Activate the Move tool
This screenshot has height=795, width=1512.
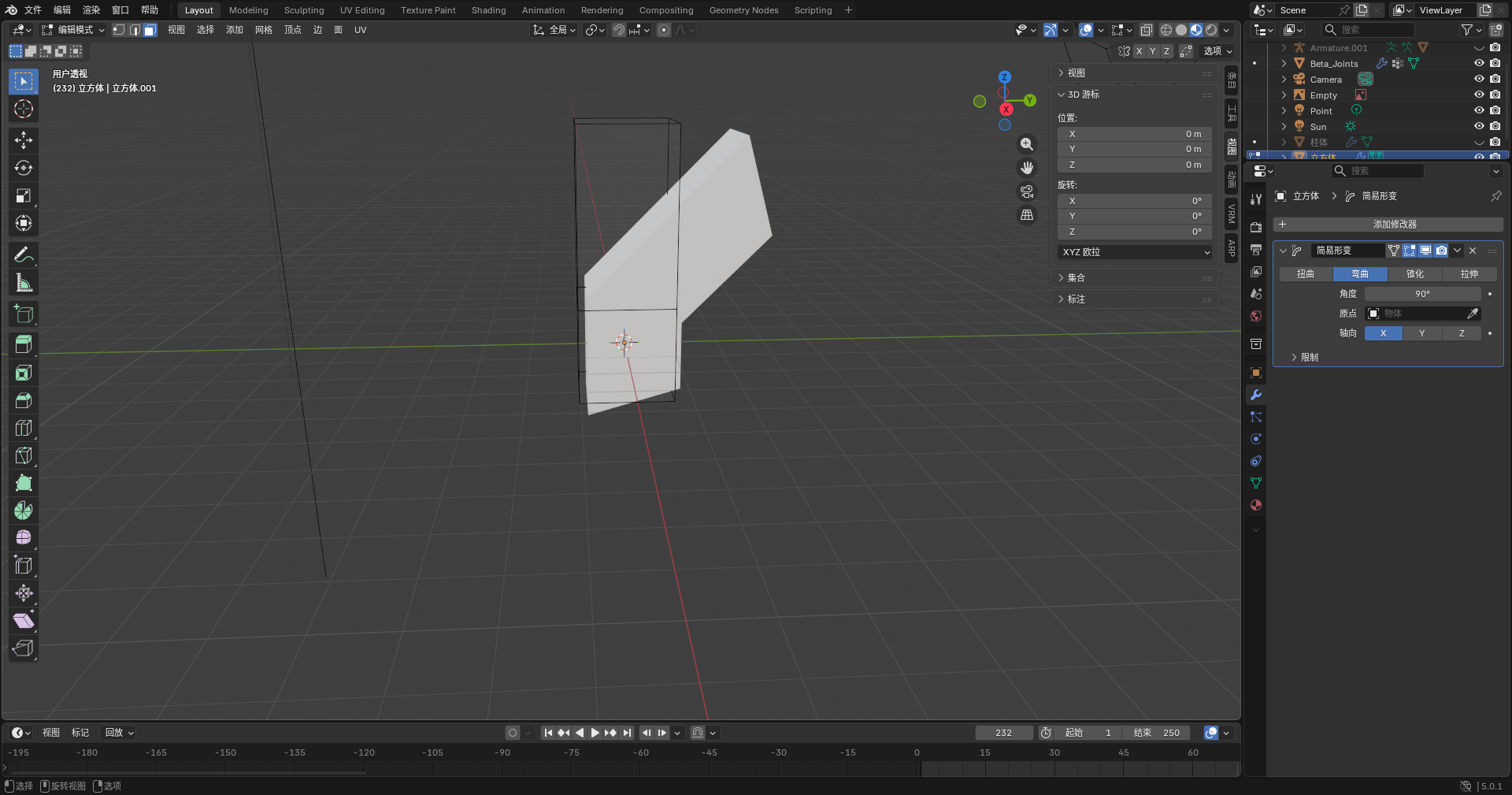click(x=24, y=140)
